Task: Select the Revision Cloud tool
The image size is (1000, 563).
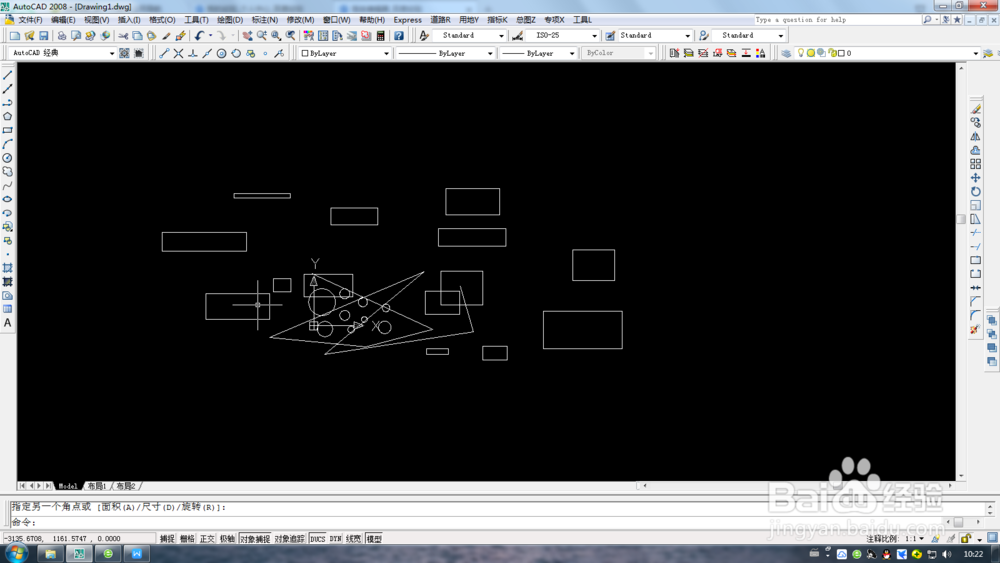Action: pos(8,172)
